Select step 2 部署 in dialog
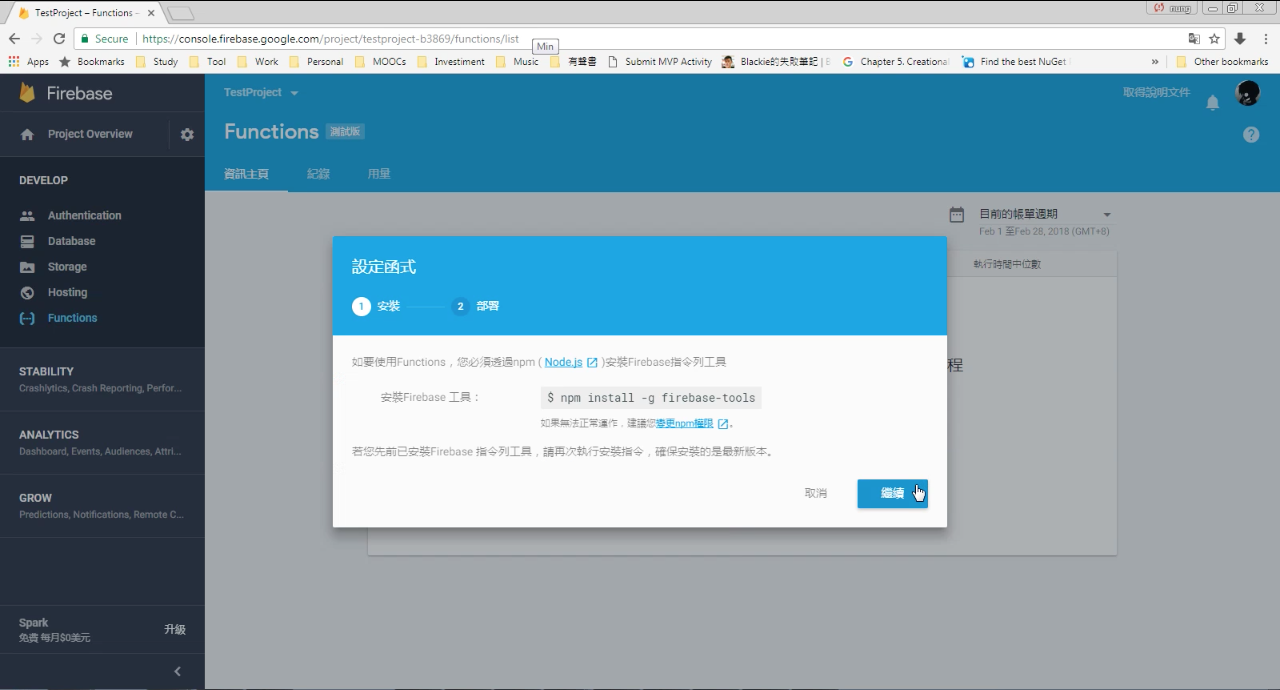The width and height of the screenshot is (1280, 690). [x=475, y=306]
